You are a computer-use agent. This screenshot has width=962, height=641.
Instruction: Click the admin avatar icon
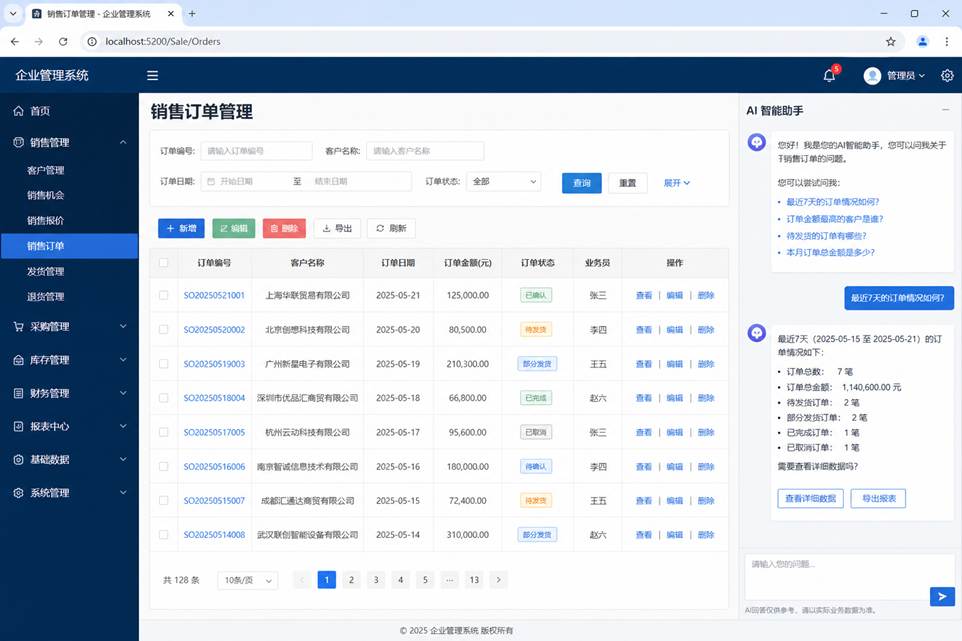[872, 75]
